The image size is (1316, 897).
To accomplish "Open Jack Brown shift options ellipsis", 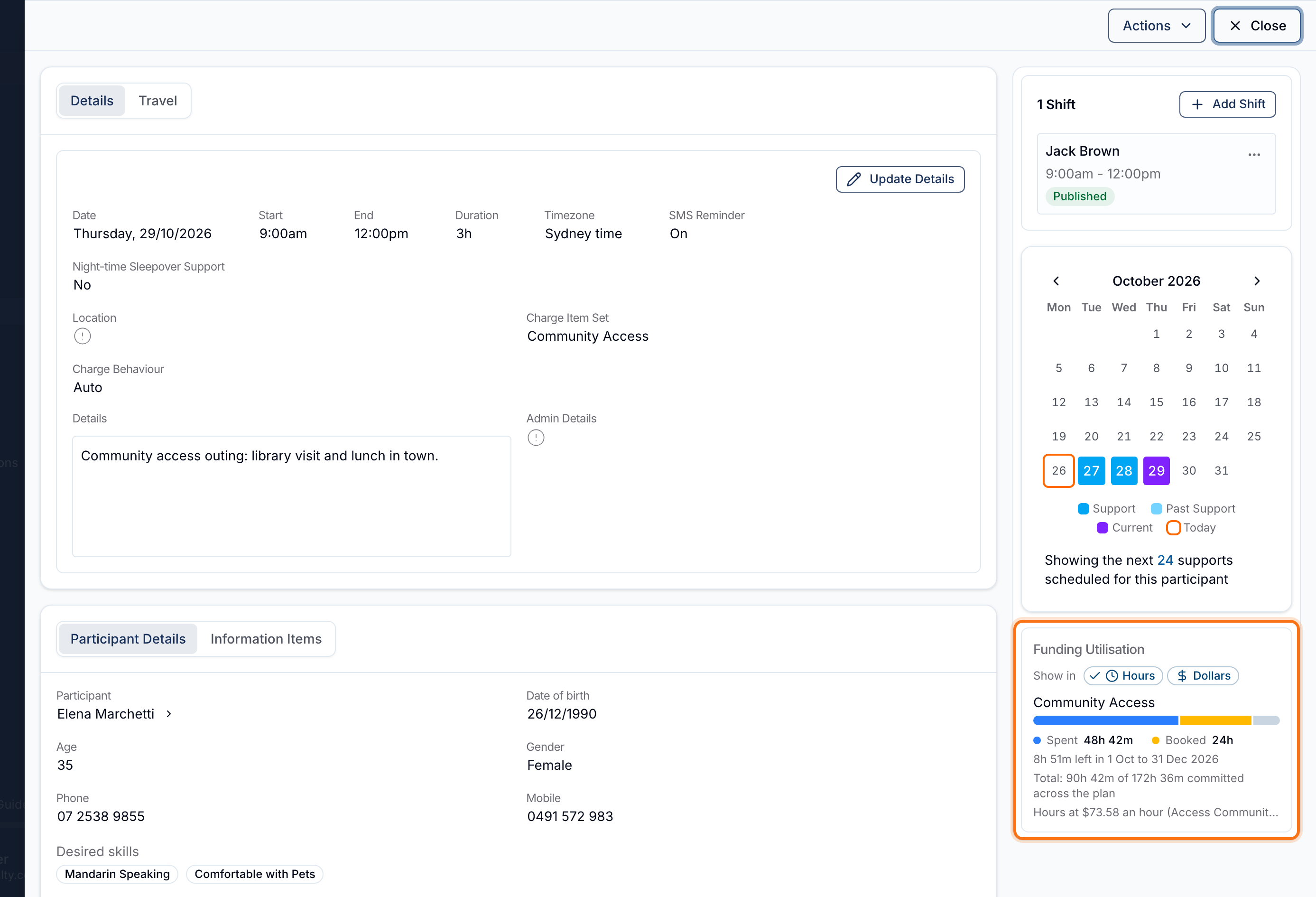I will pyautogui.click(x=1254, y=155).
